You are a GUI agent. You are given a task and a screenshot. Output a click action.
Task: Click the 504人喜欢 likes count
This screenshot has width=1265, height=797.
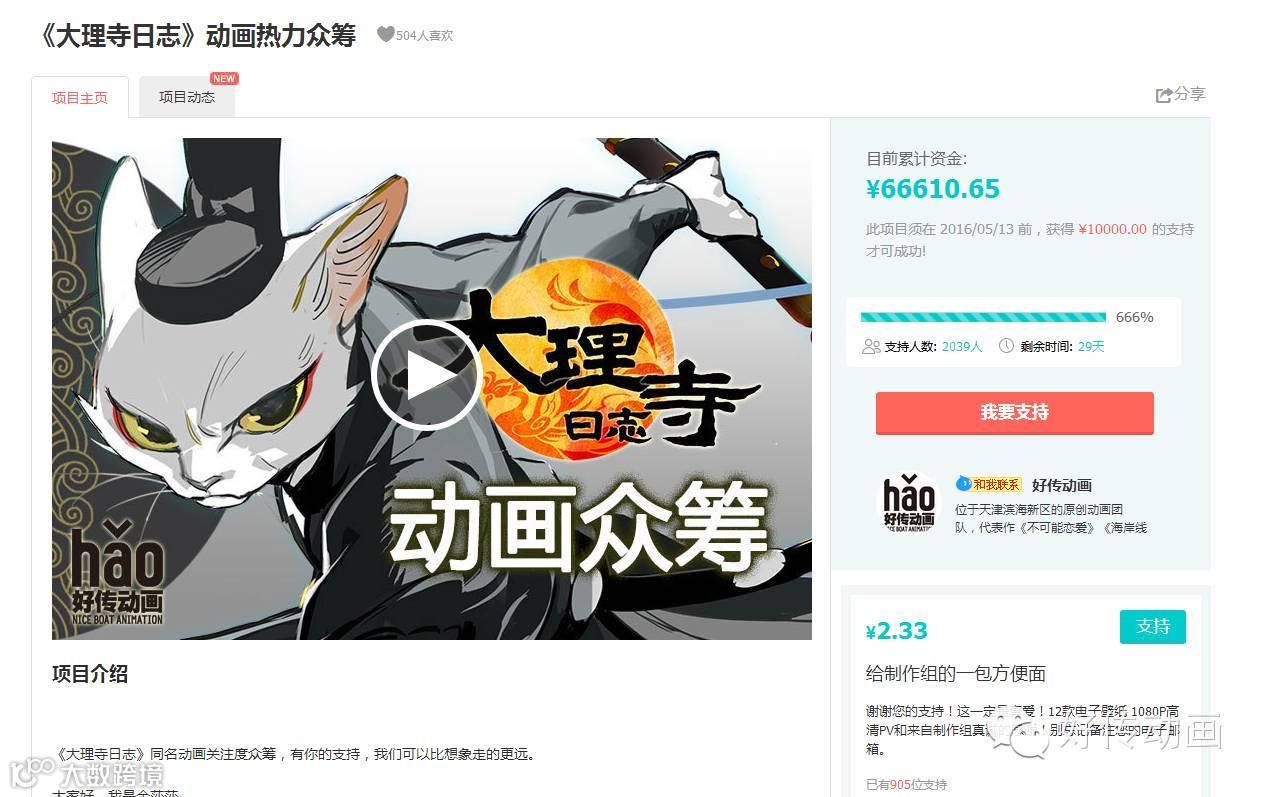click(x=424, y=35)
